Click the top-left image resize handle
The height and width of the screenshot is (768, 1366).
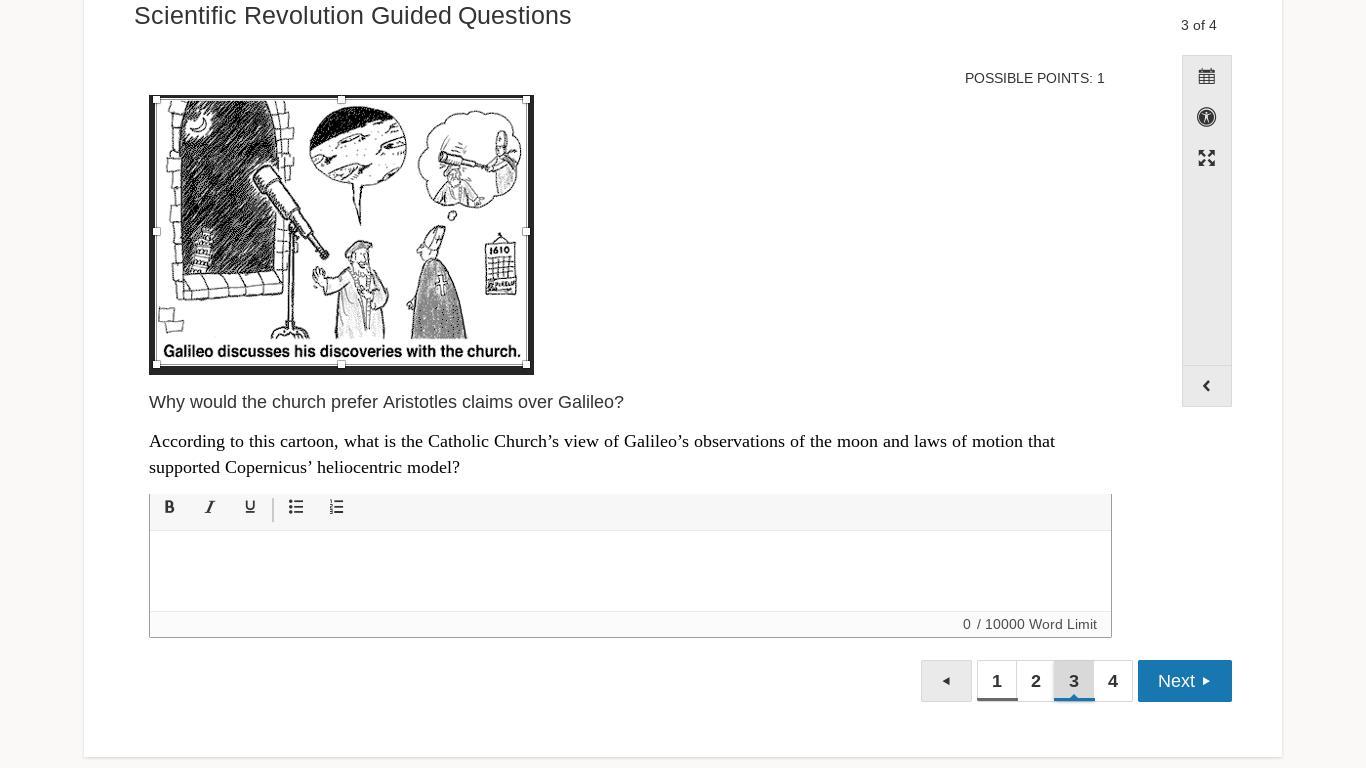156,99
